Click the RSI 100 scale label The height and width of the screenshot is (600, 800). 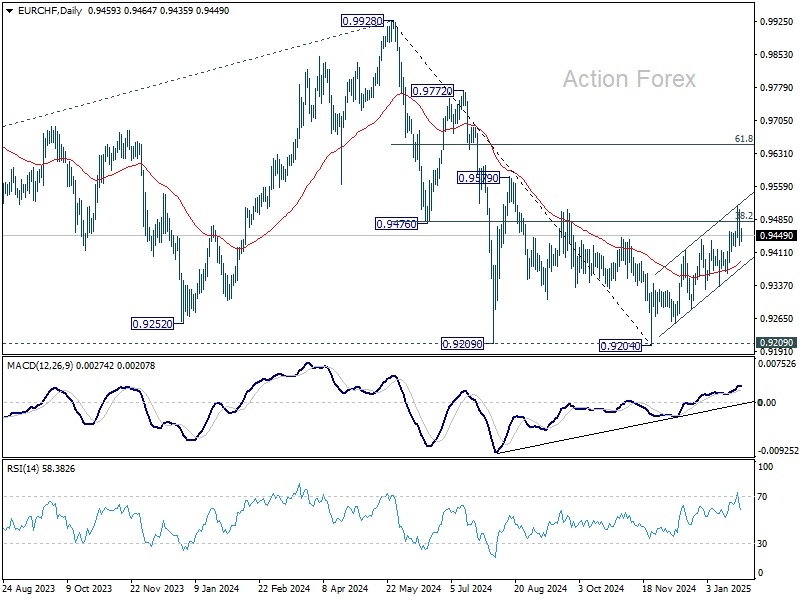(x=765, y=466)
